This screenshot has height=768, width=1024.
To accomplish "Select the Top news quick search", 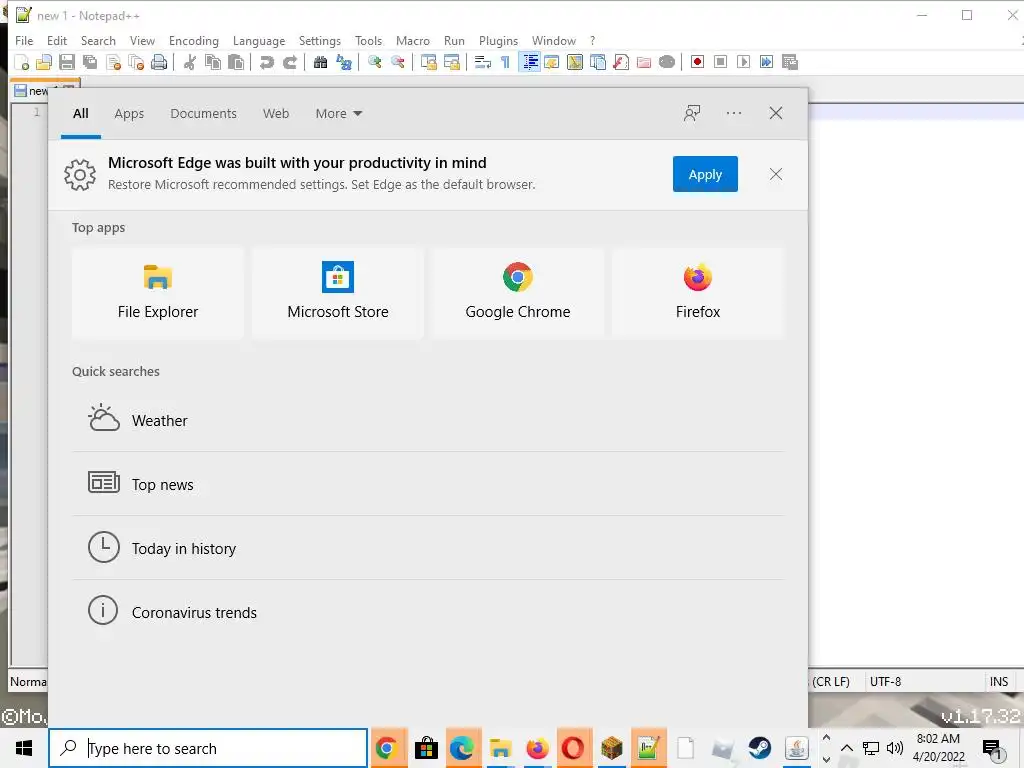I will pos(428,484).
